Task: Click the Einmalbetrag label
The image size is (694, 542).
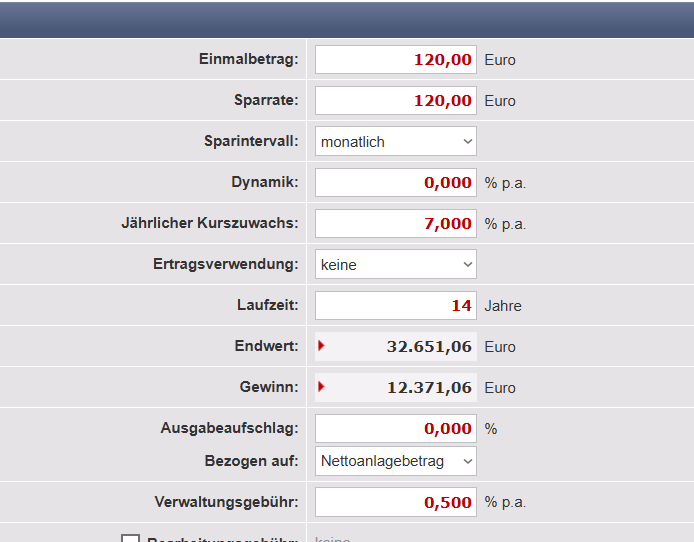Action: 248,60
